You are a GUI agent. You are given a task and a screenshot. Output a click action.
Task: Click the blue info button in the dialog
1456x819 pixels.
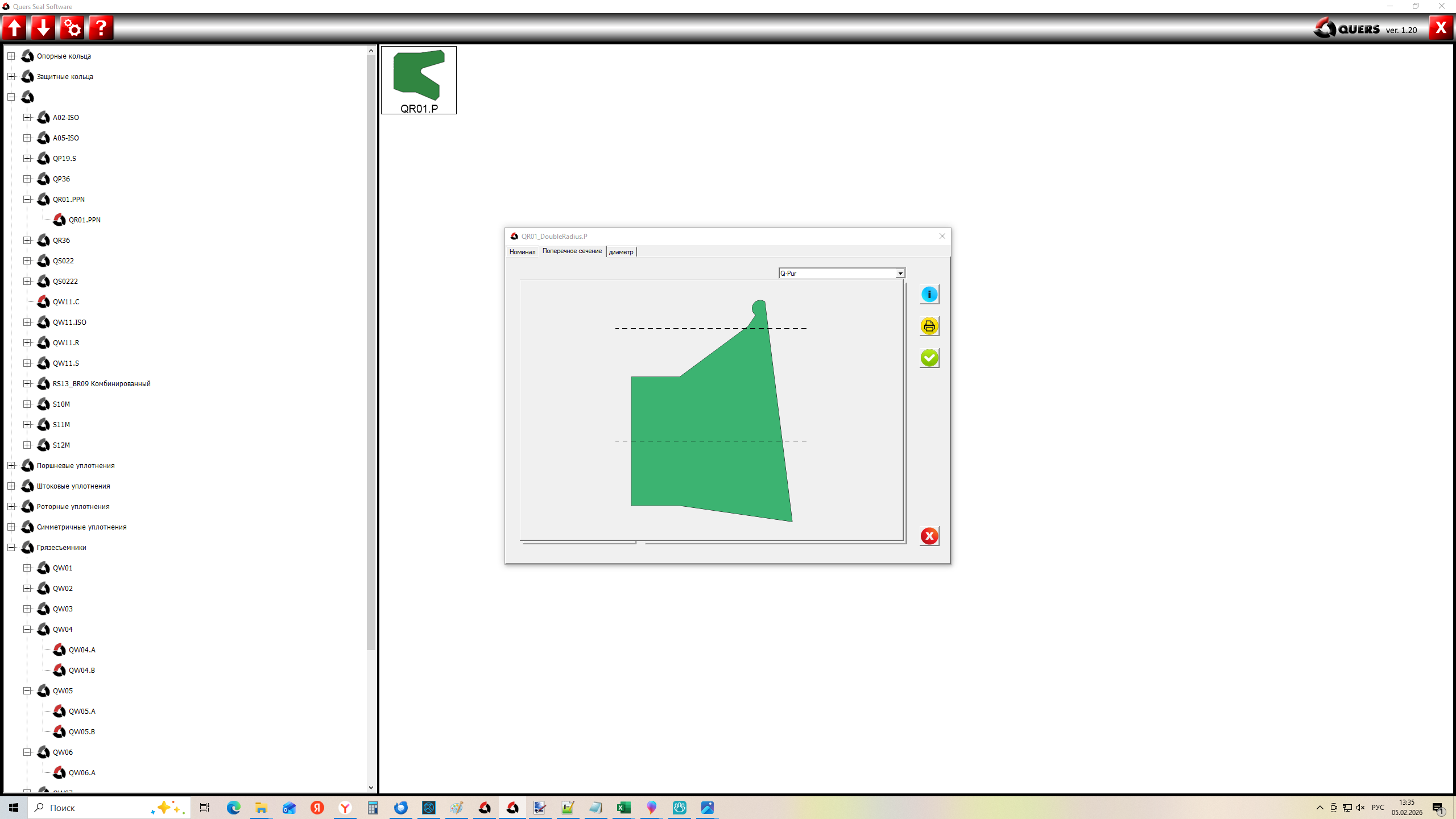tap(929, 294)
